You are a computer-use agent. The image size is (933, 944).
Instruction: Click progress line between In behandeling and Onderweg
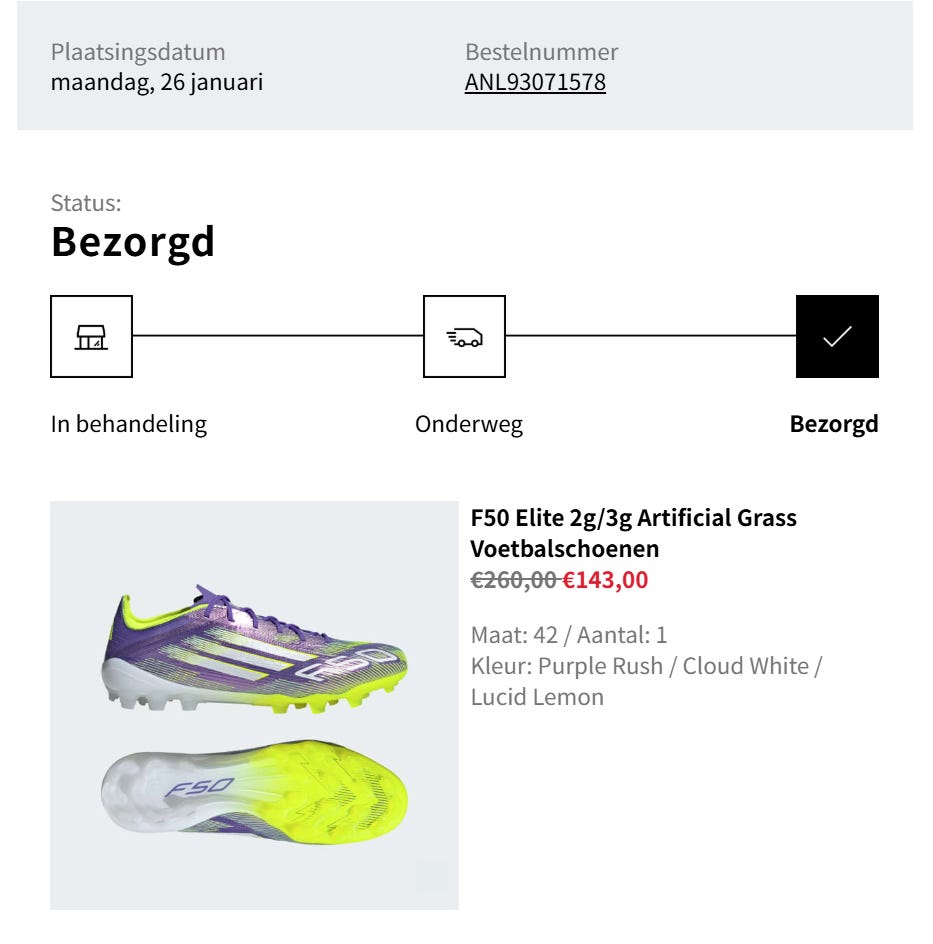(278, 335)
